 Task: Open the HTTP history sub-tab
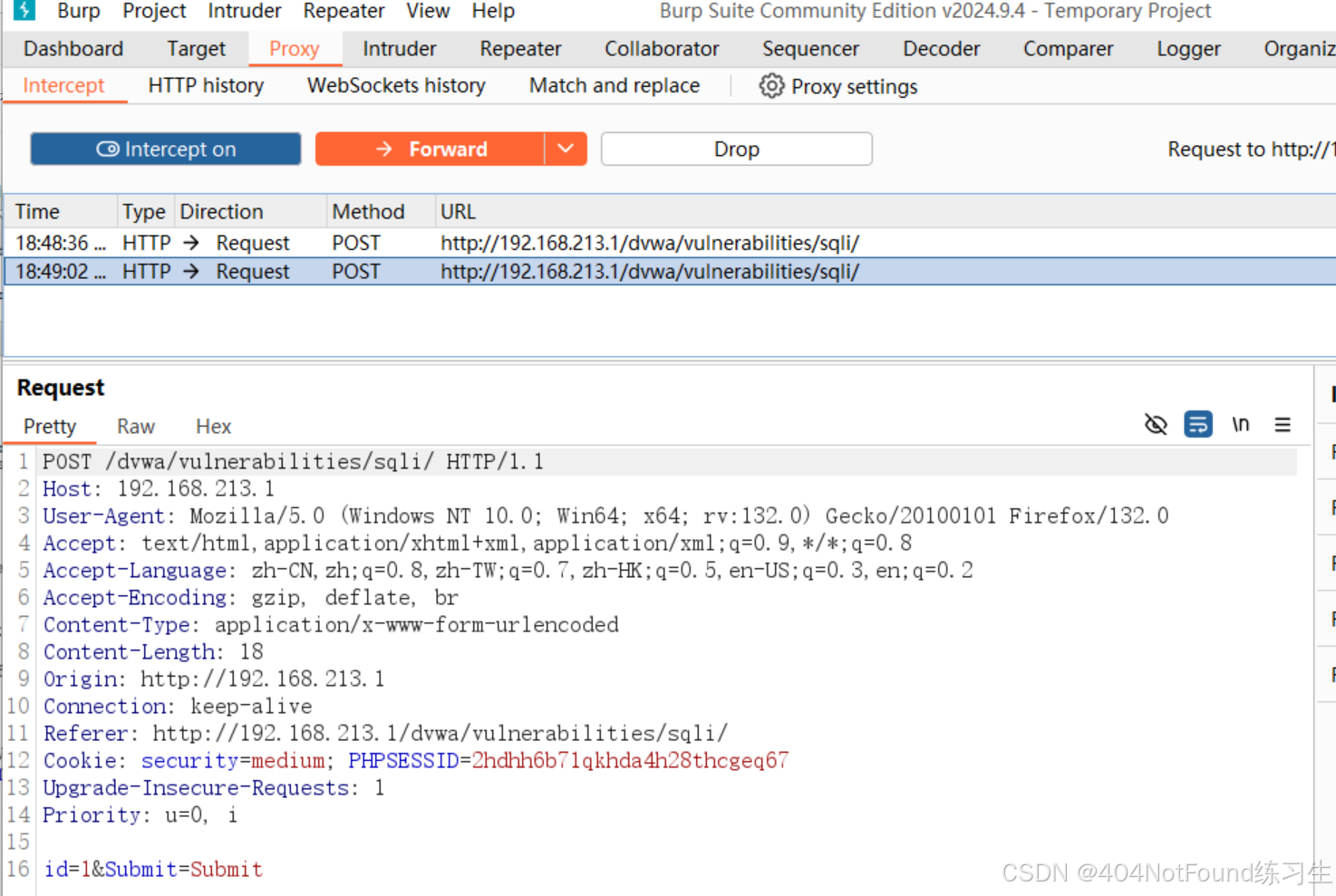click(206, 86)
